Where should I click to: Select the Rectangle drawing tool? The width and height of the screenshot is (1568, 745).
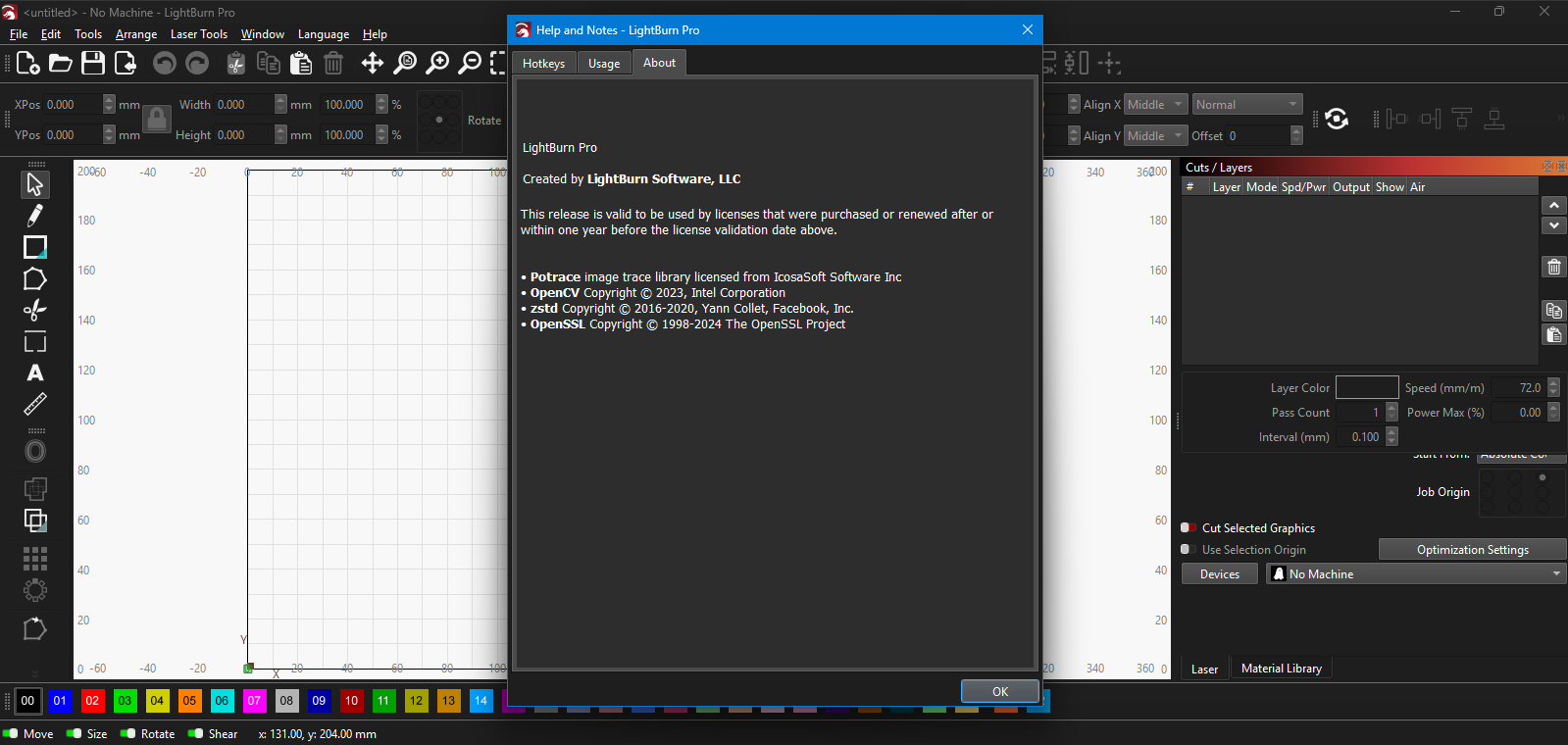(x=35, y=247)
